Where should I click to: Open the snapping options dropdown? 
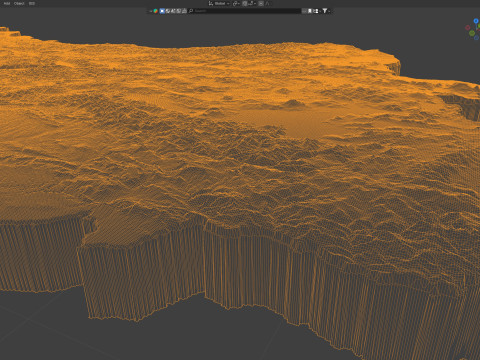(252, 3)
